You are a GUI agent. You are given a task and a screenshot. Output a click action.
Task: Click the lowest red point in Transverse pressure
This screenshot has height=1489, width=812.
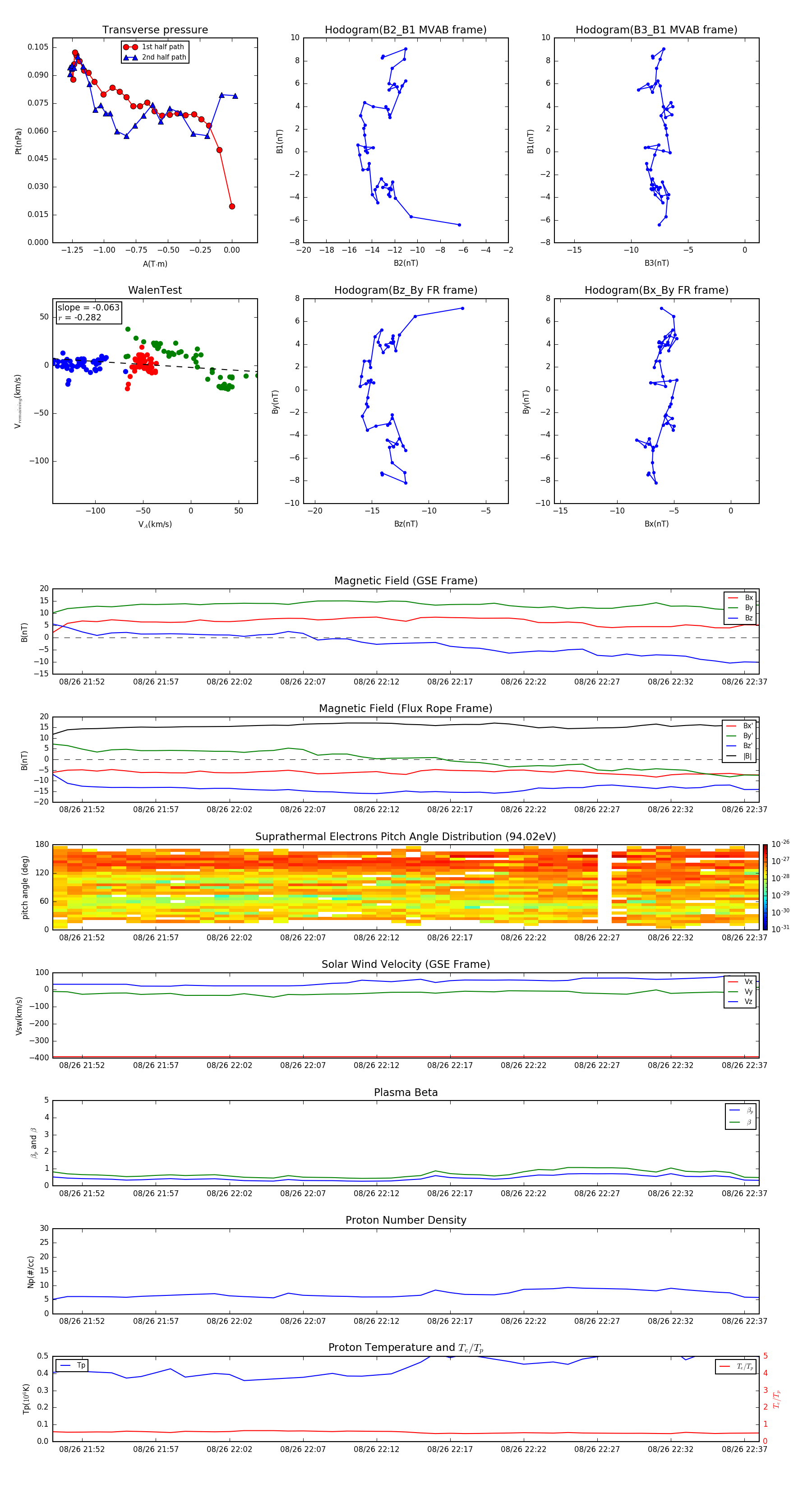point(232,206)
